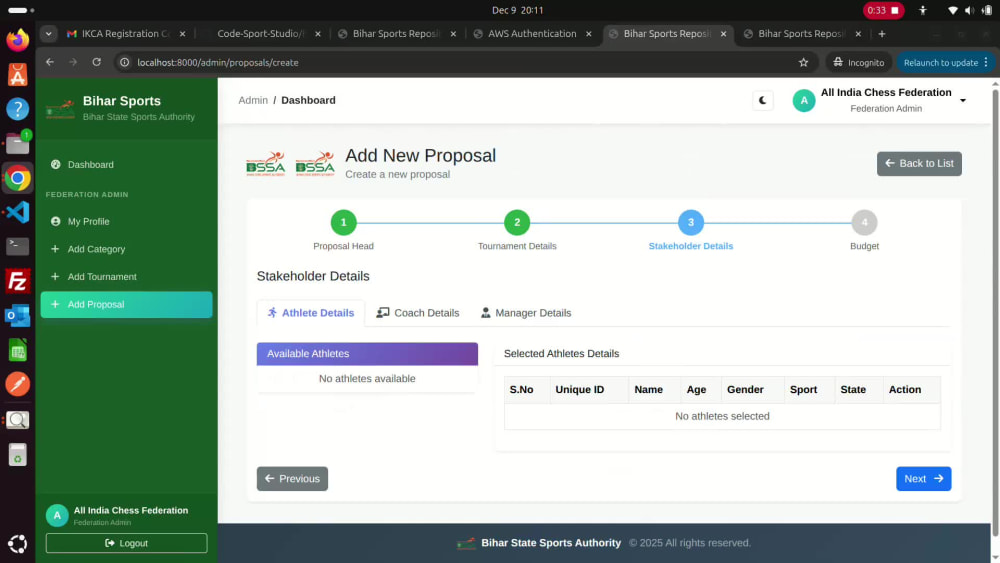Select Athlete Details tab

(x=311, y=313)
